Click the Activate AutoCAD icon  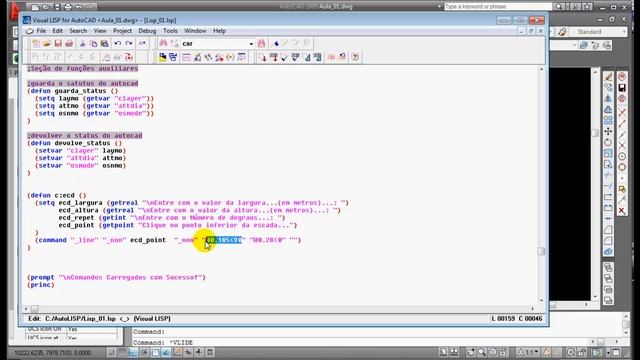click(x=162, y=57)
